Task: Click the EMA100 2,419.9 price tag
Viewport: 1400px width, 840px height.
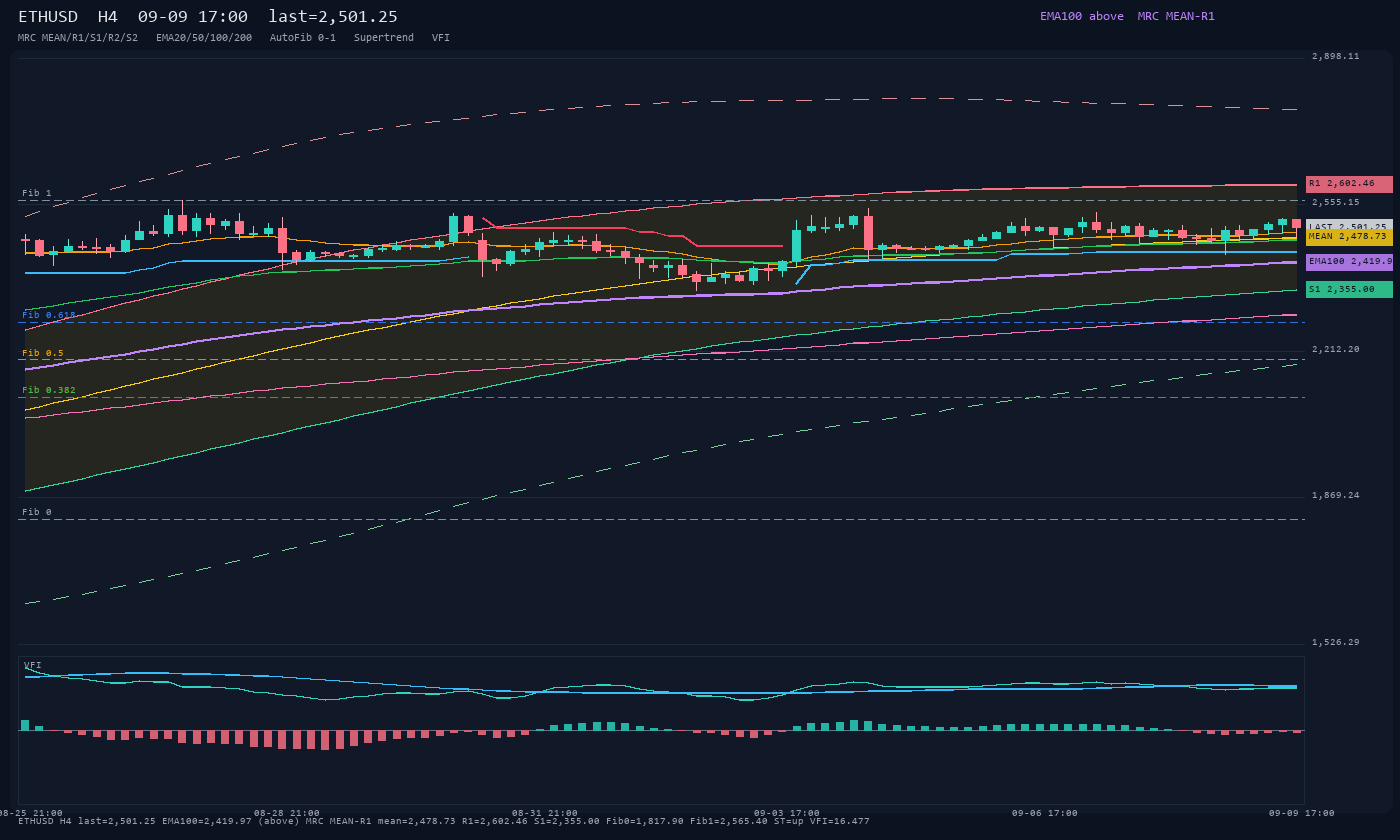Action: [1349, 262]
